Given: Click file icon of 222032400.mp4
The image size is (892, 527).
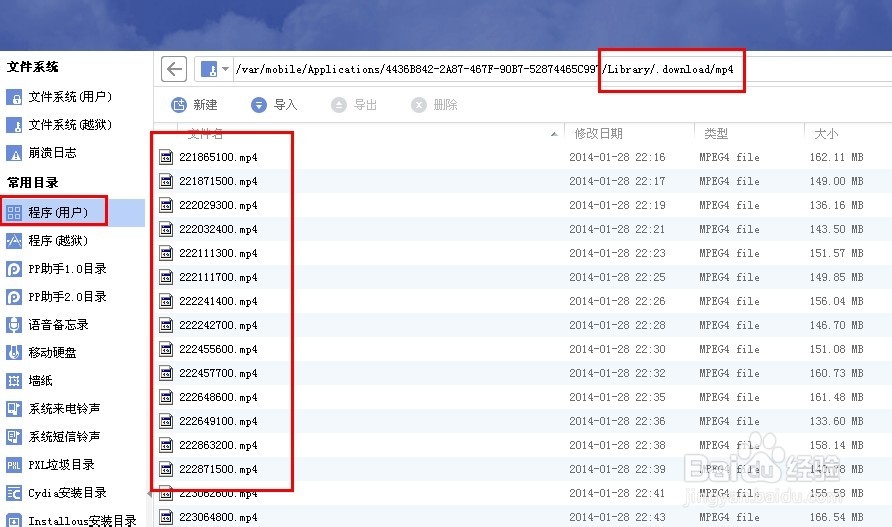Looking at the screenshot, I should click(166, 229).
